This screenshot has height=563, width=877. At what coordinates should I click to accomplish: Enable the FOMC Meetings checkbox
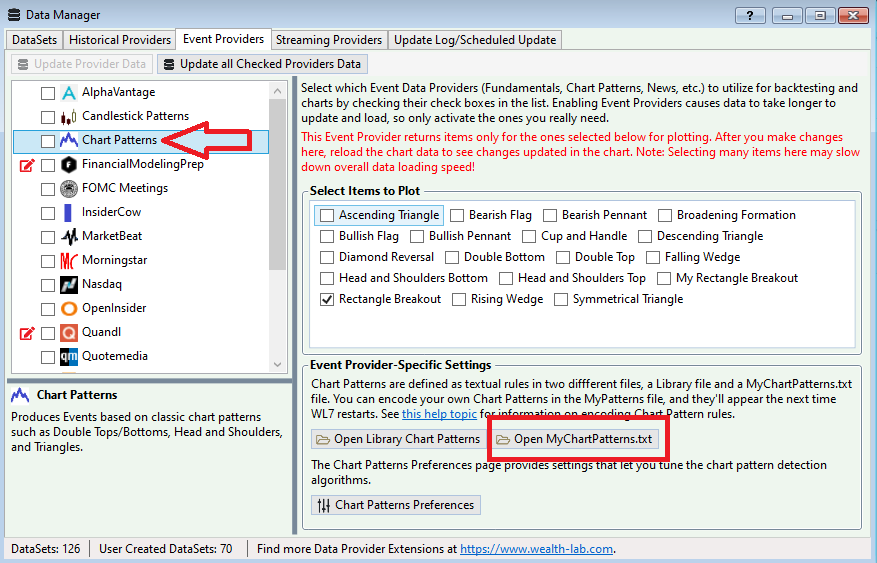pyautogui.click(x=48, y=190)
